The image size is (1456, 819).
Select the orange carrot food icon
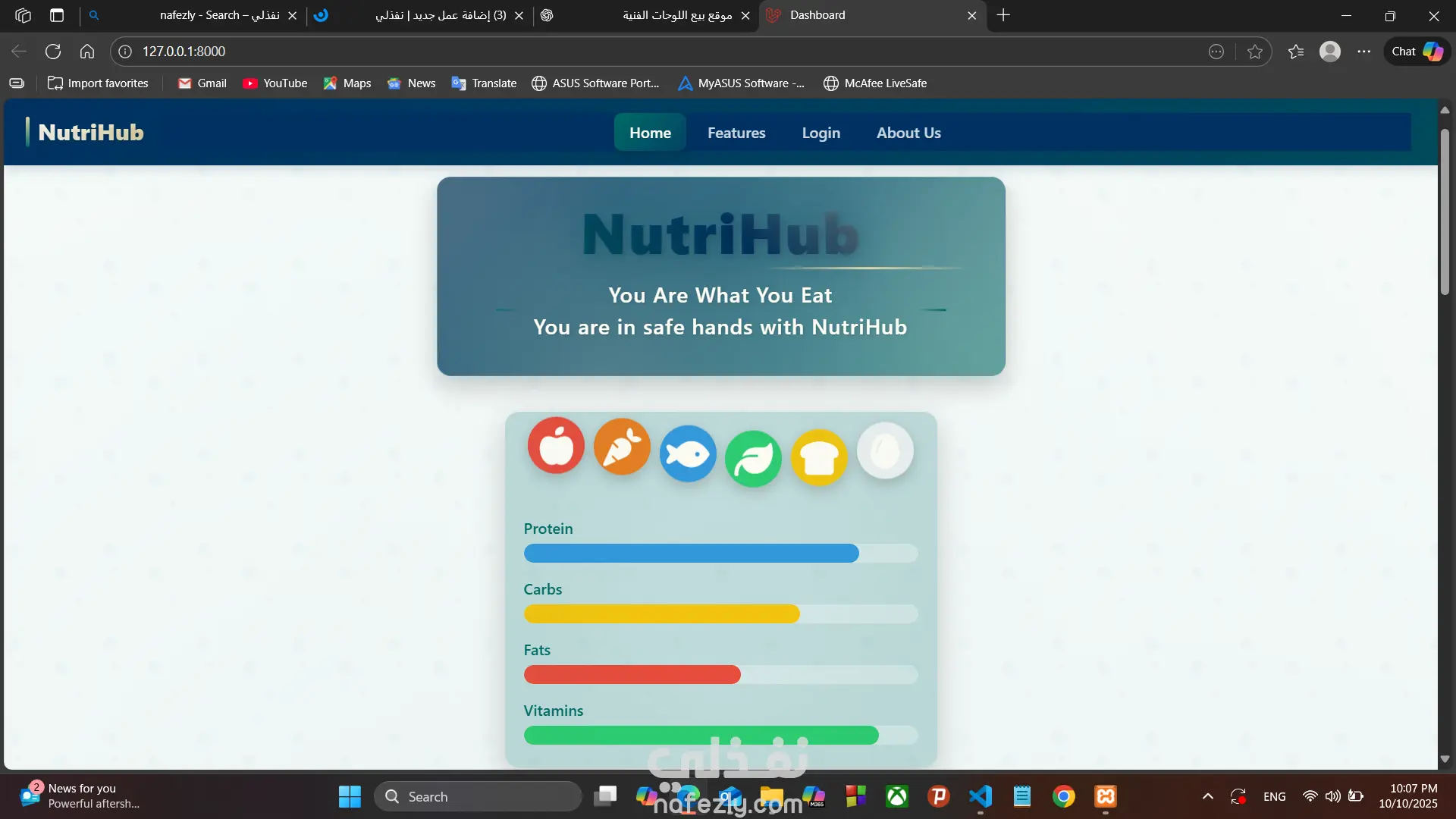622,447
